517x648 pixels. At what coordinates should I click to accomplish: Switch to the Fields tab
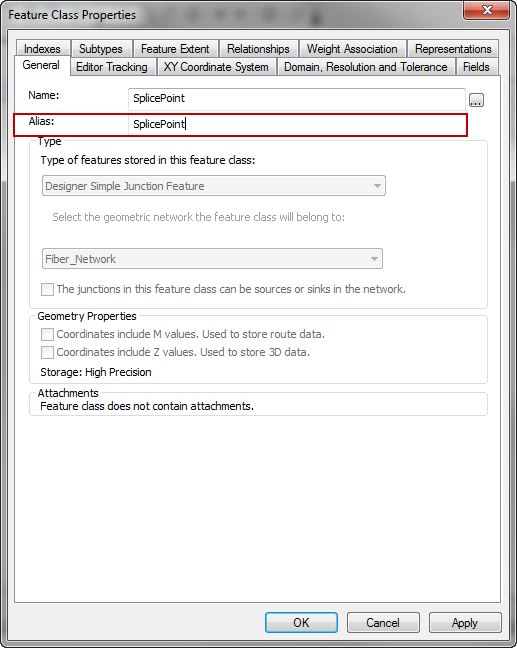(476, 67)
